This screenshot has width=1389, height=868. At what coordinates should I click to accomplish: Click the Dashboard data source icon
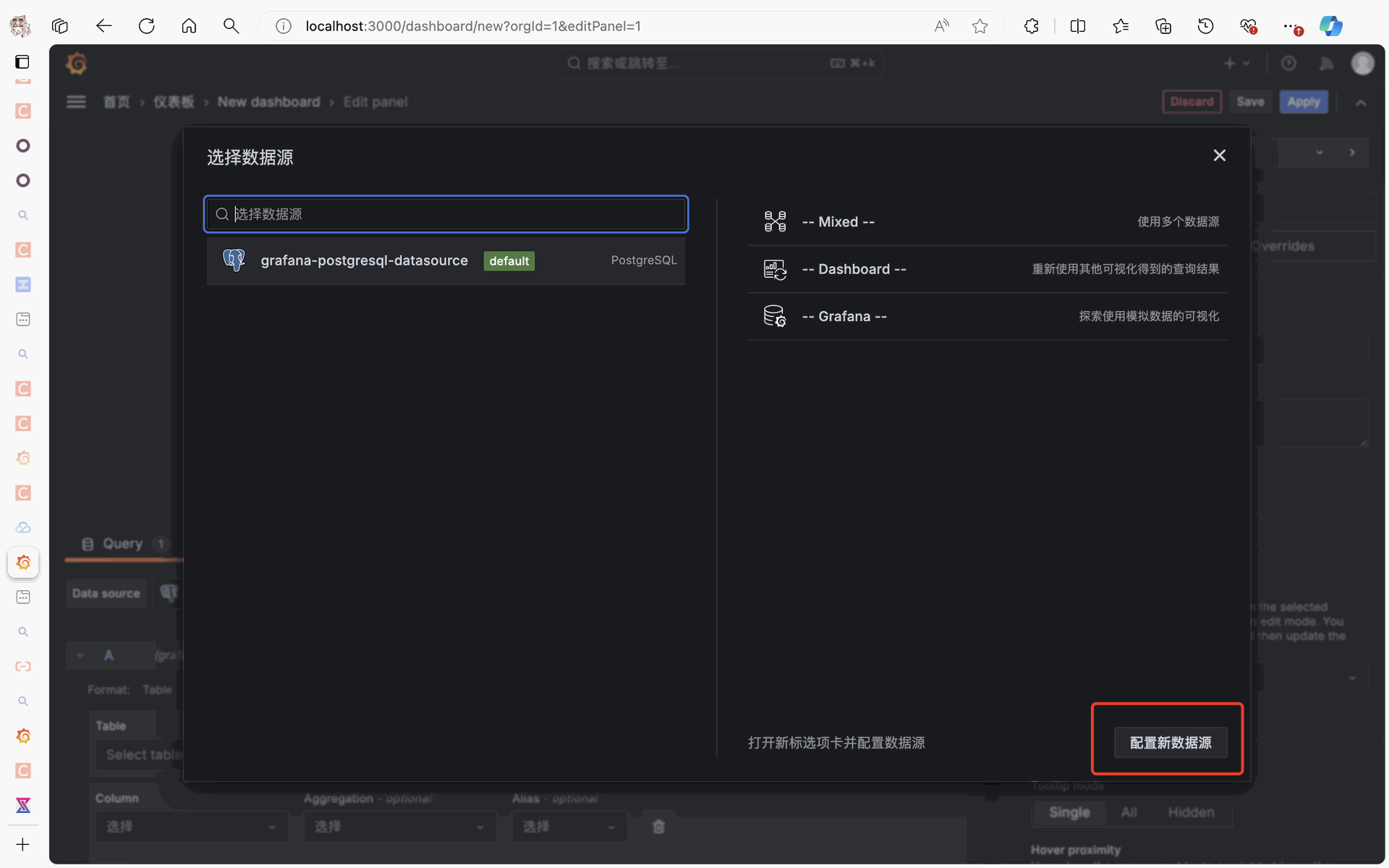point(775,269)
